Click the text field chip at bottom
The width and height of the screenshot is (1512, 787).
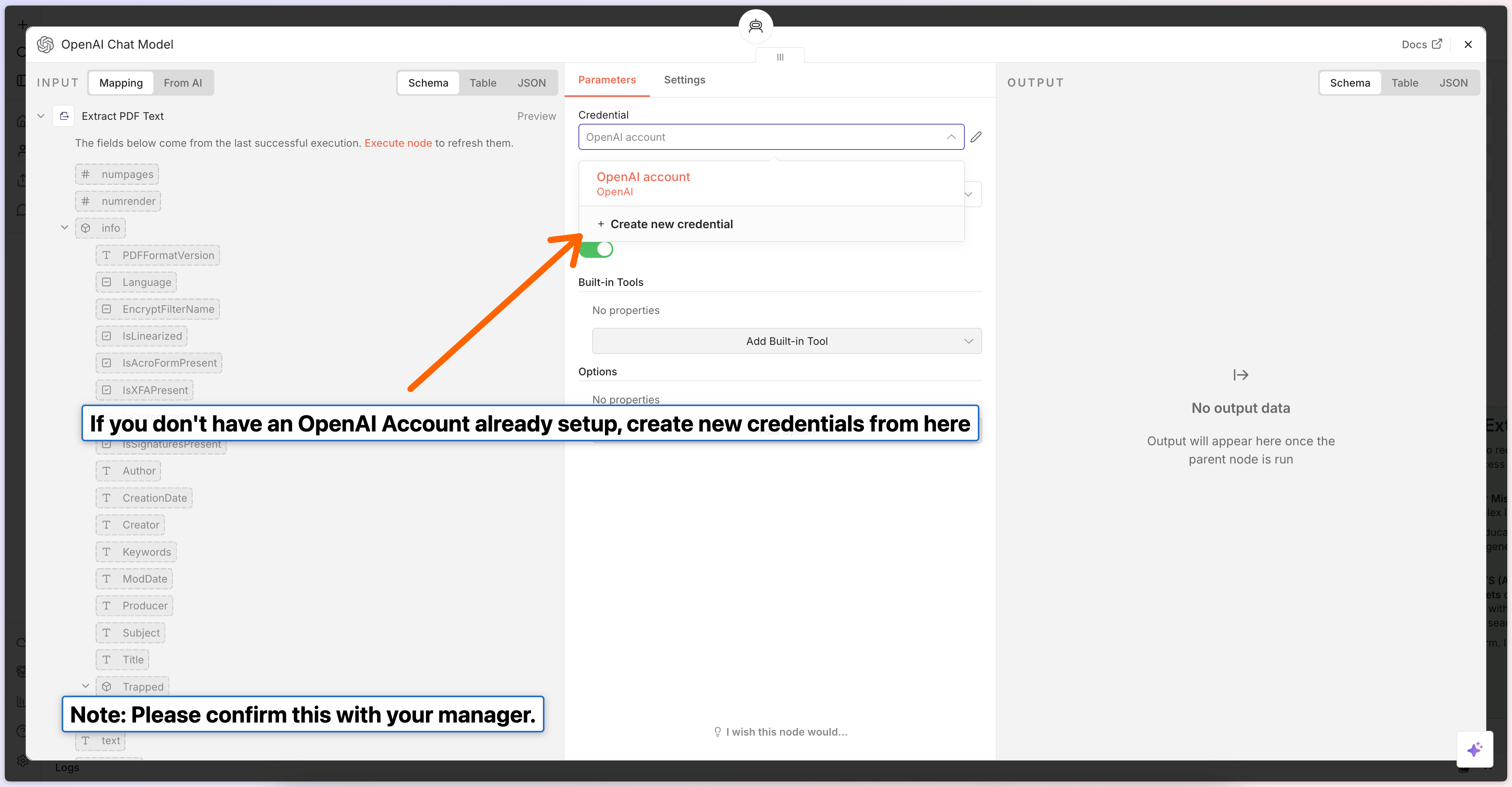pyautogui.click(x=100, y=741)
